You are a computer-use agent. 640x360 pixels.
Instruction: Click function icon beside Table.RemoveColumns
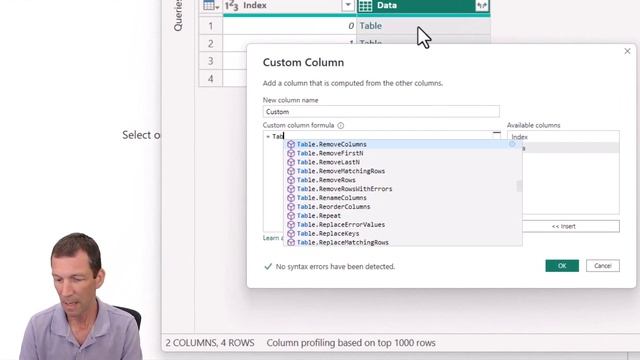click(x=291, y=144)
